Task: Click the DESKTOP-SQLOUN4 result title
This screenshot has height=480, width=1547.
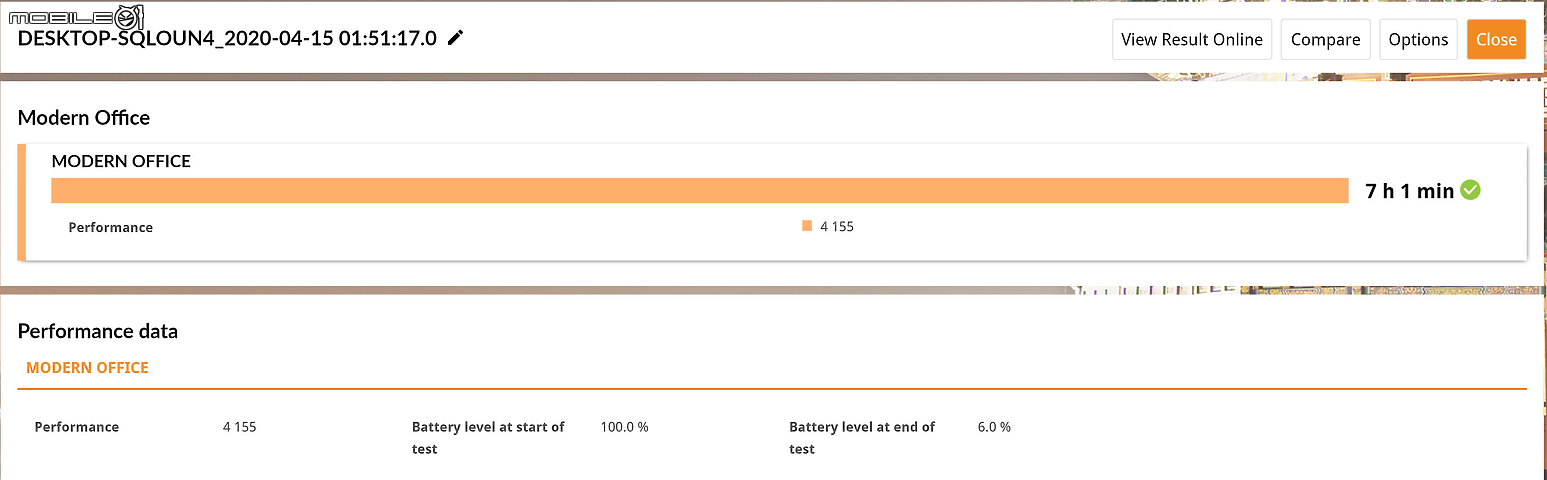Action: [x=228, y=39]
